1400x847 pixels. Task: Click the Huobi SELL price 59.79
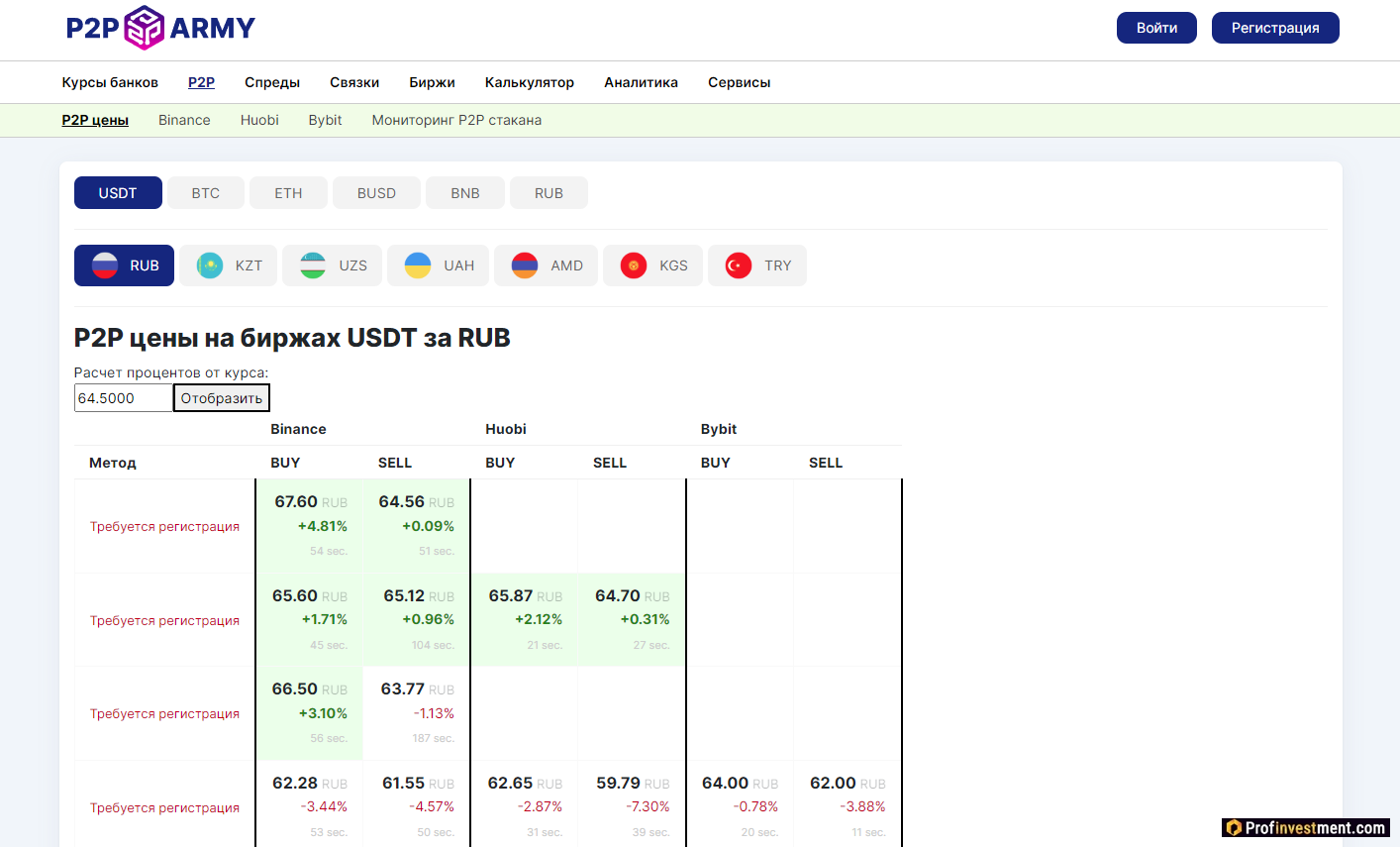618,784
